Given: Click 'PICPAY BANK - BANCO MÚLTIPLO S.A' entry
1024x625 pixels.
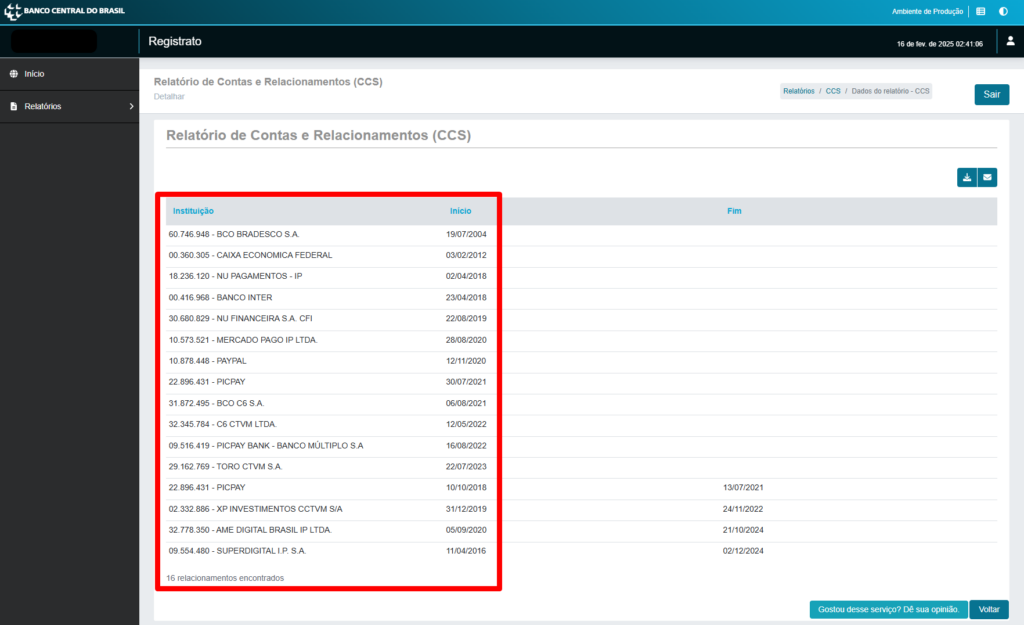Looking at the screenshot, I should pos(266,445).
